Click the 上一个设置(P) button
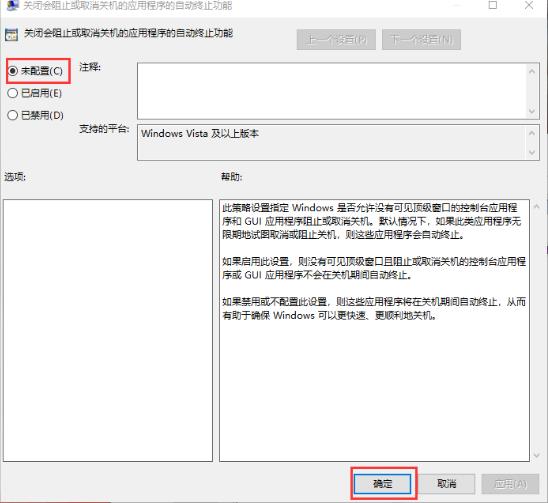The width and height of the screenshot is (548, 503). point(336,39)
